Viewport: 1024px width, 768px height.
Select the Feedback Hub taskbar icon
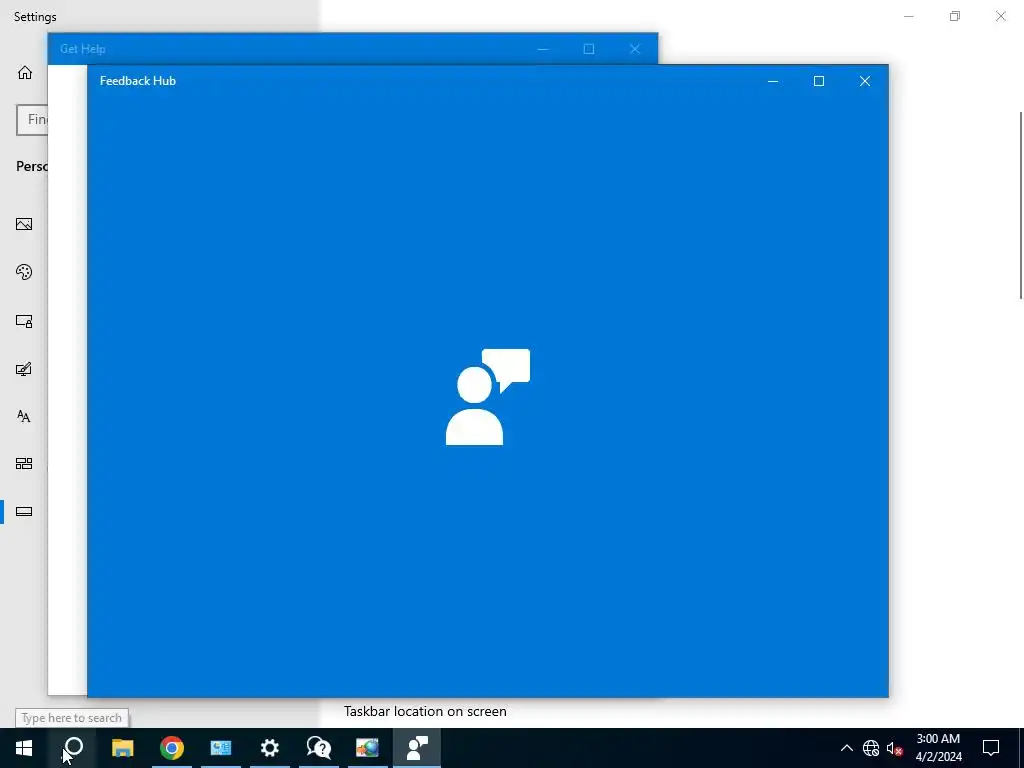point(417,748)
